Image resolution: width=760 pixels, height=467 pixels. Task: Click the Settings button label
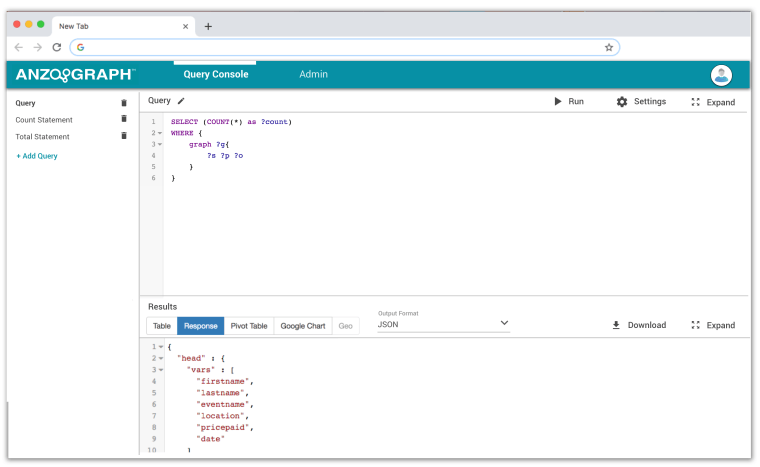(x=650, y=101)
